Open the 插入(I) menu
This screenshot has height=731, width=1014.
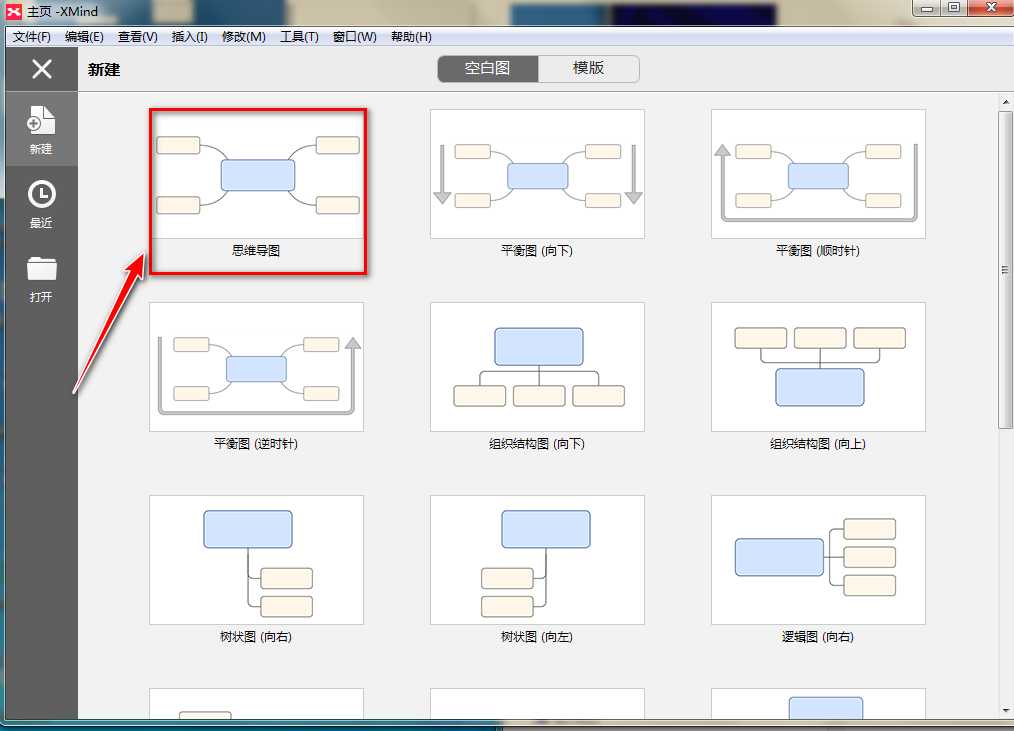pos(189,37)
